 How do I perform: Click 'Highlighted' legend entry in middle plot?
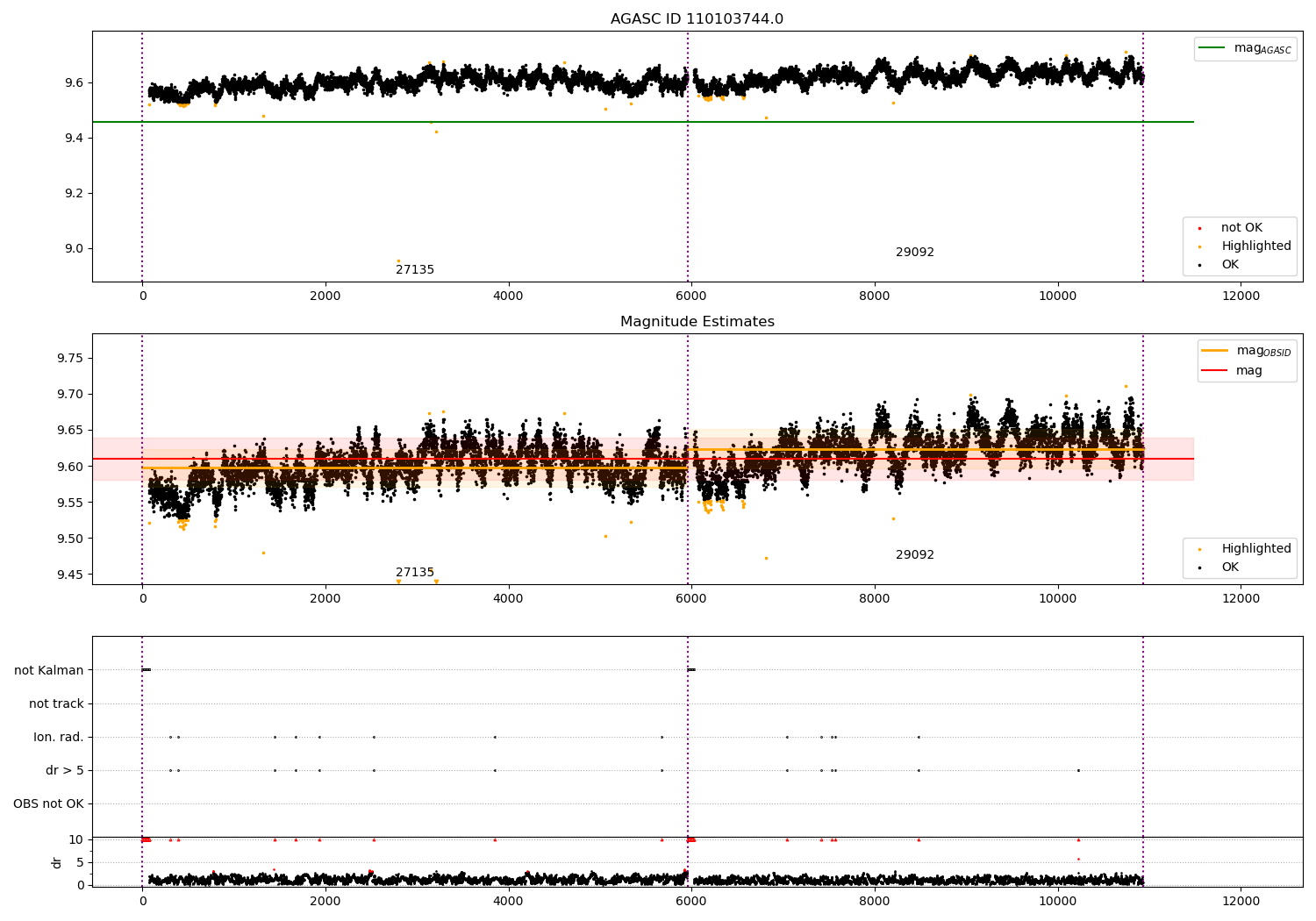coord(1244,549)
